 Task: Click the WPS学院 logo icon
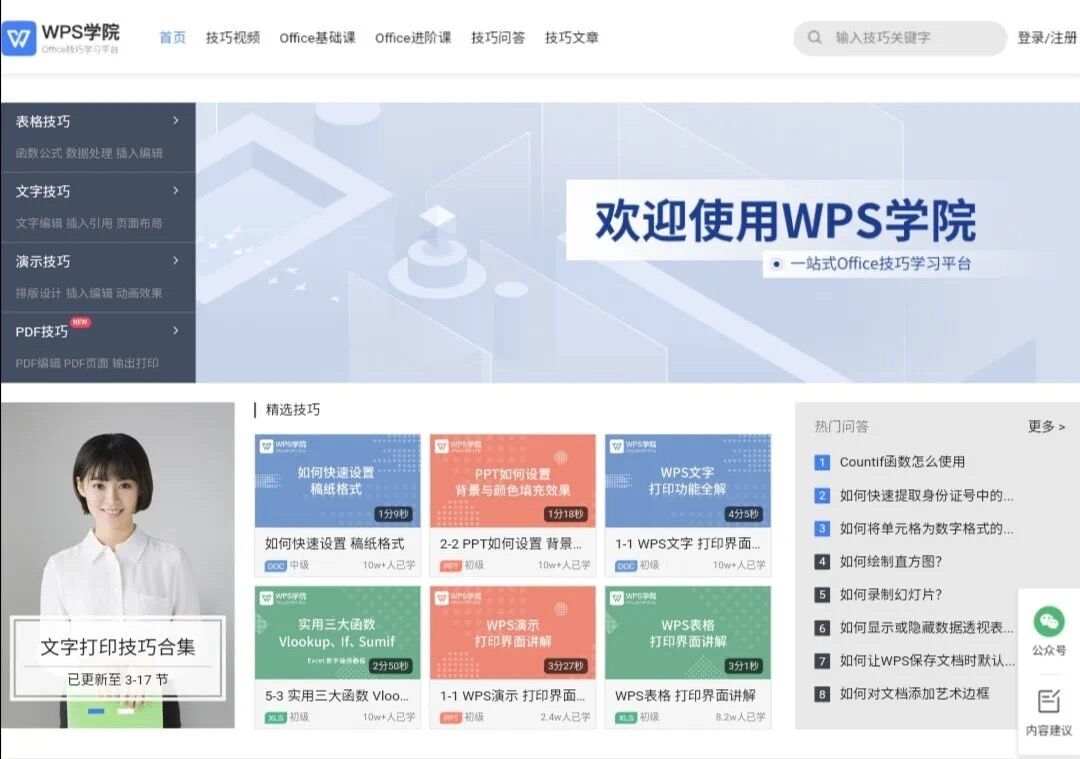(20, 38)
